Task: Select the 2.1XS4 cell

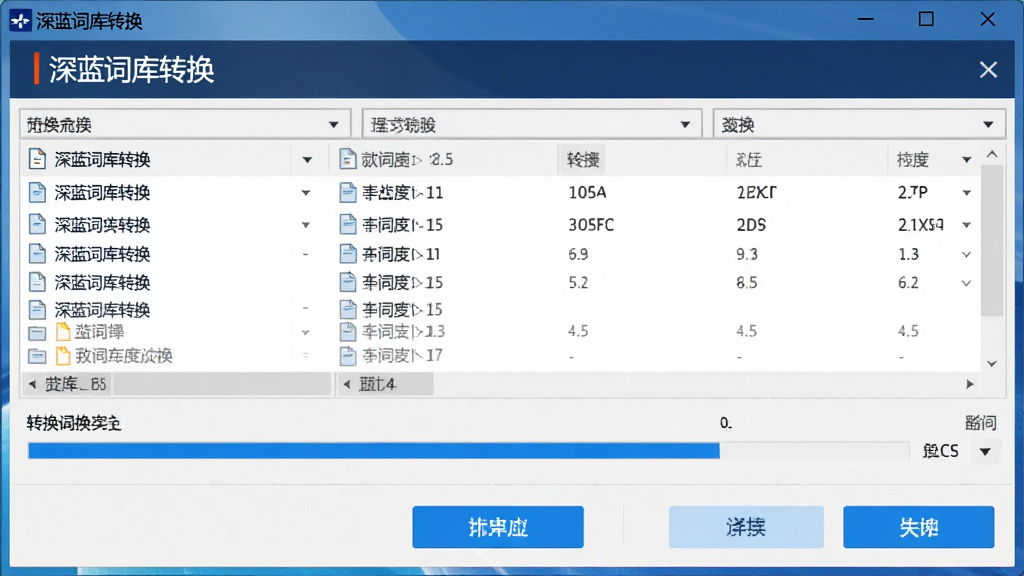Action: point(921,225)
